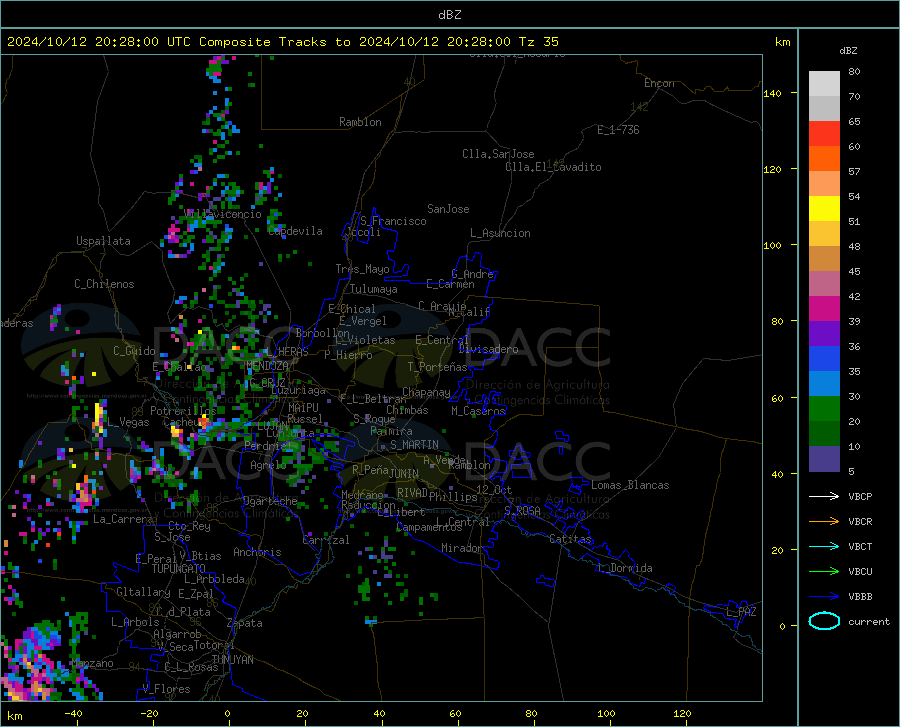Click the Tulumaya map label
This screenshot has width=900, height=727.
[374, 289]
